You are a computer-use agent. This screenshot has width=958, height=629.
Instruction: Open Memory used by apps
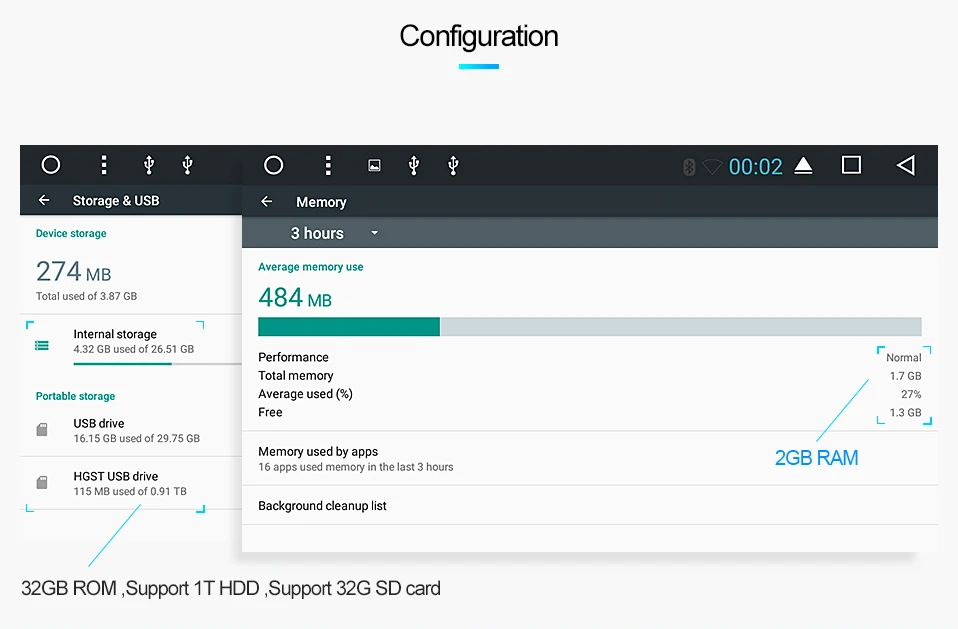590,459
